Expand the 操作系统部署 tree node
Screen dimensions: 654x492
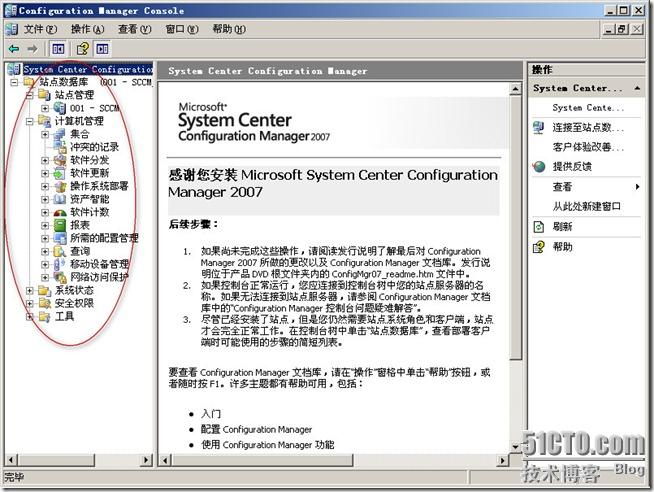45,186
